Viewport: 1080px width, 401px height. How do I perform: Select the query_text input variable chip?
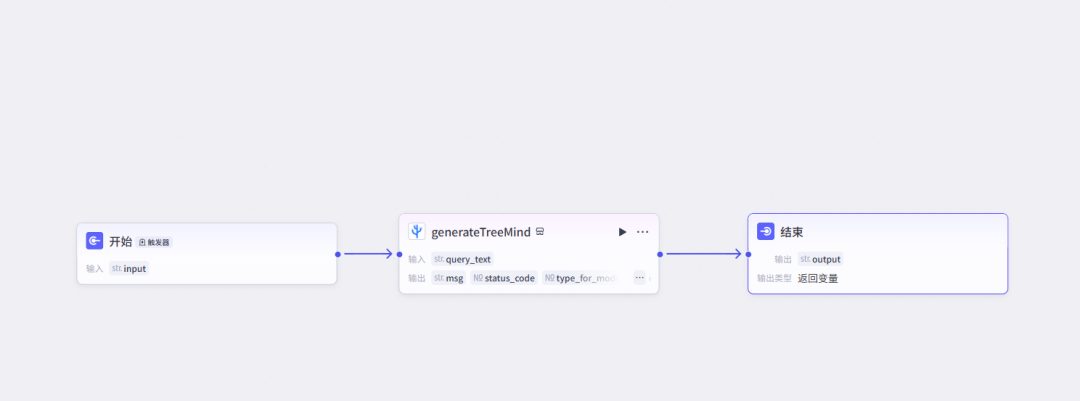click(462, 260)
